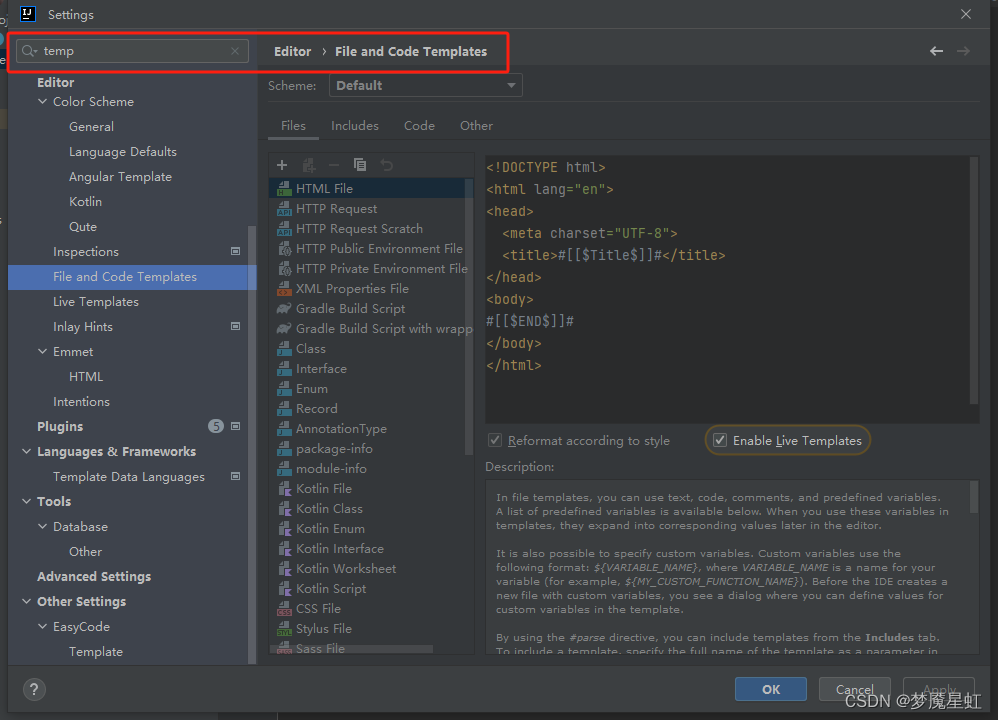The height and width of the screenshot is (720, 998).
Task: Collapse the Database tree node
Action: point(43,526)
